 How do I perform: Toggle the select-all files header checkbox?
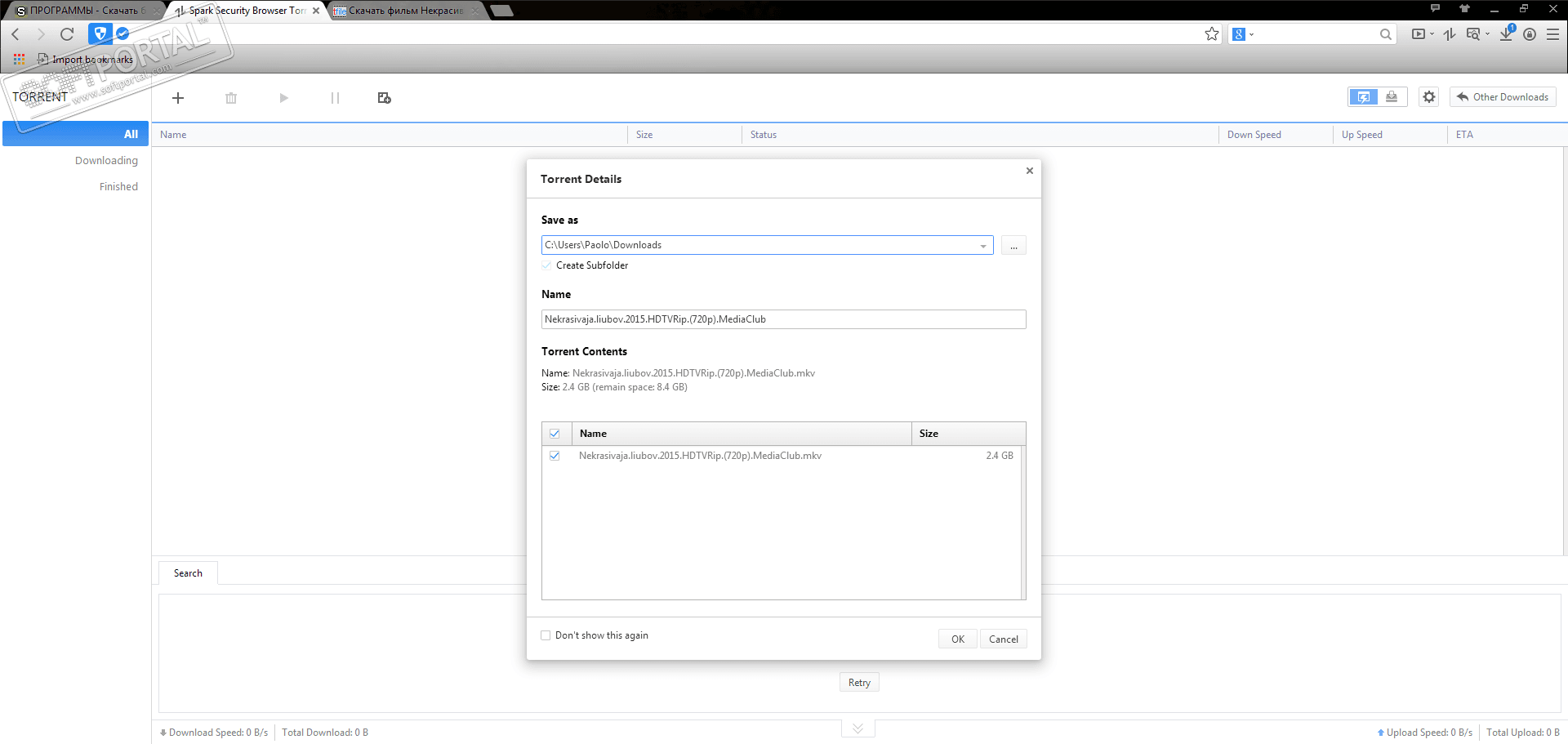click(x=555, y=434)
